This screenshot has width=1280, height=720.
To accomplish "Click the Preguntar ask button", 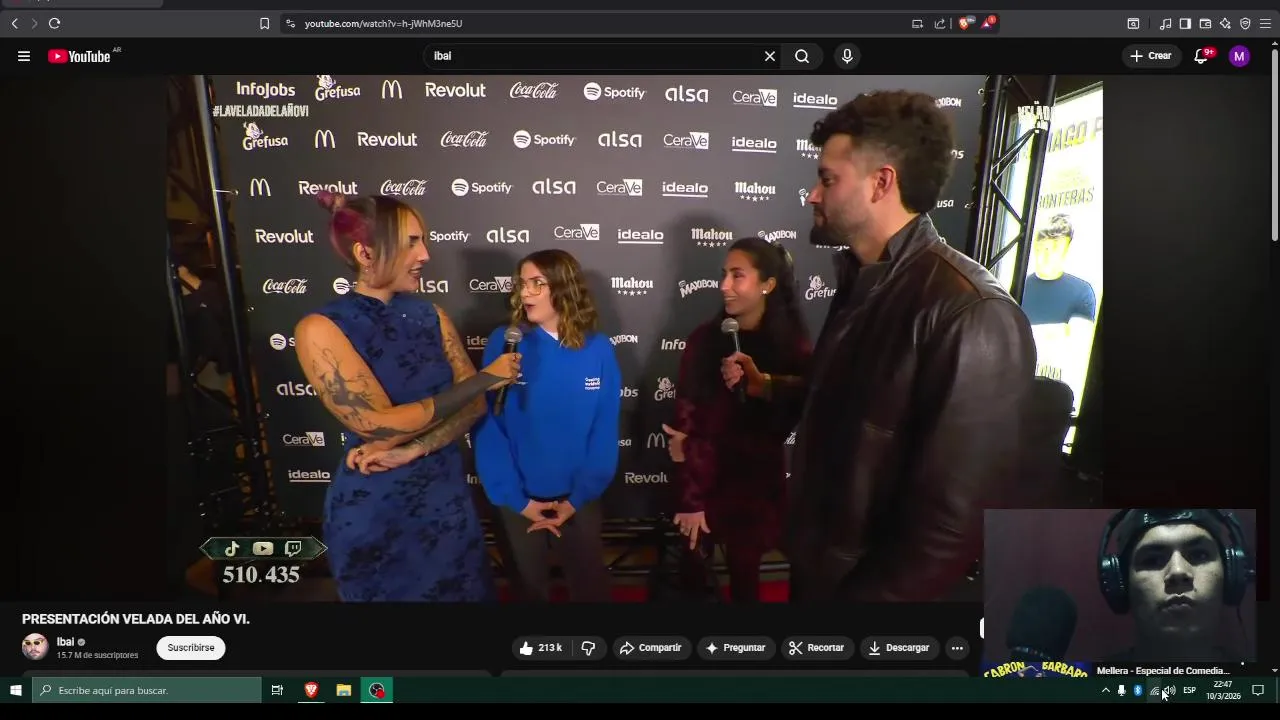I will tap(735, 648).
